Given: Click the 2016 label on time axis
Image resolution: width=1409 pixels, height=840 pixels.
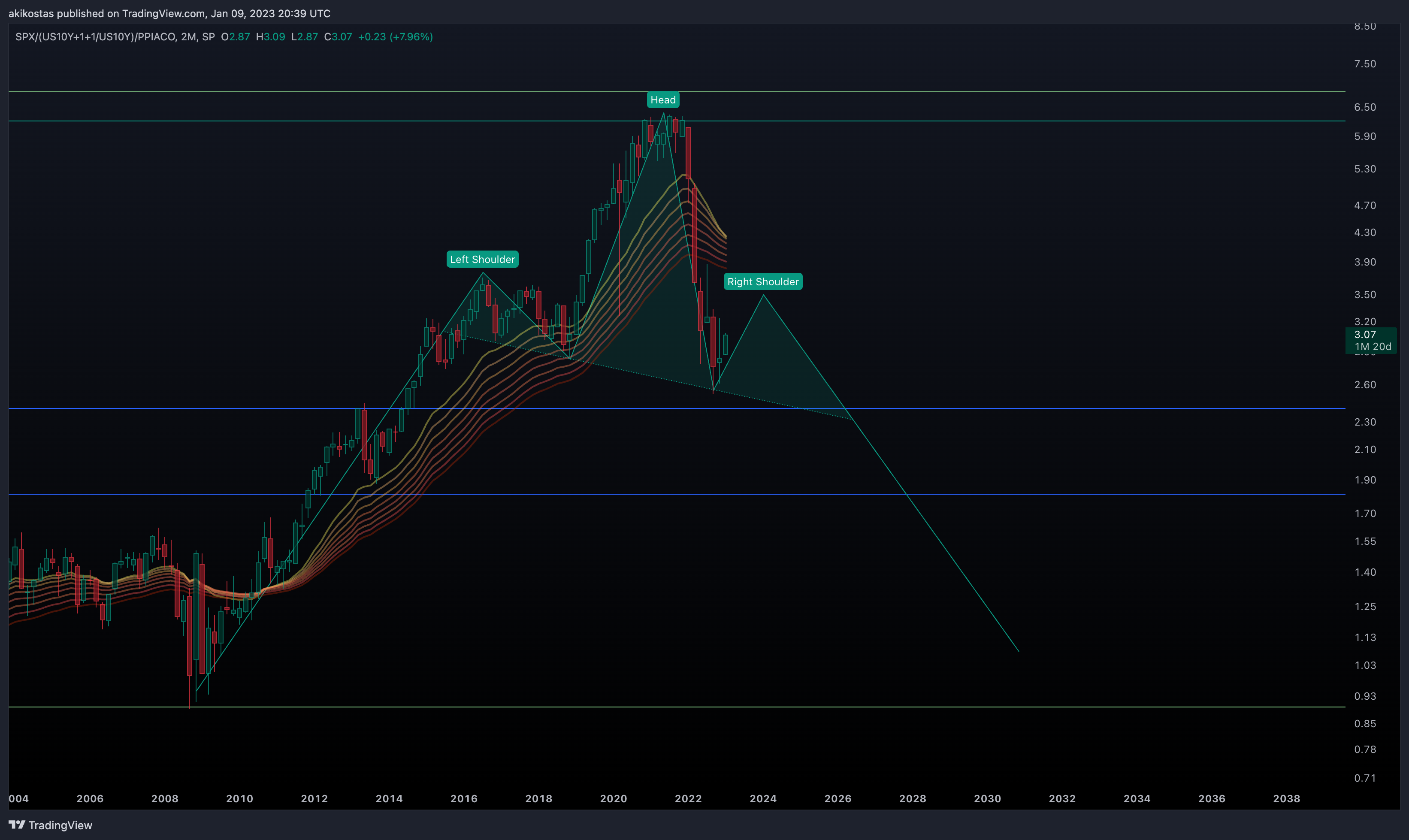Looking at the screenshot, I should click(464, 798).
